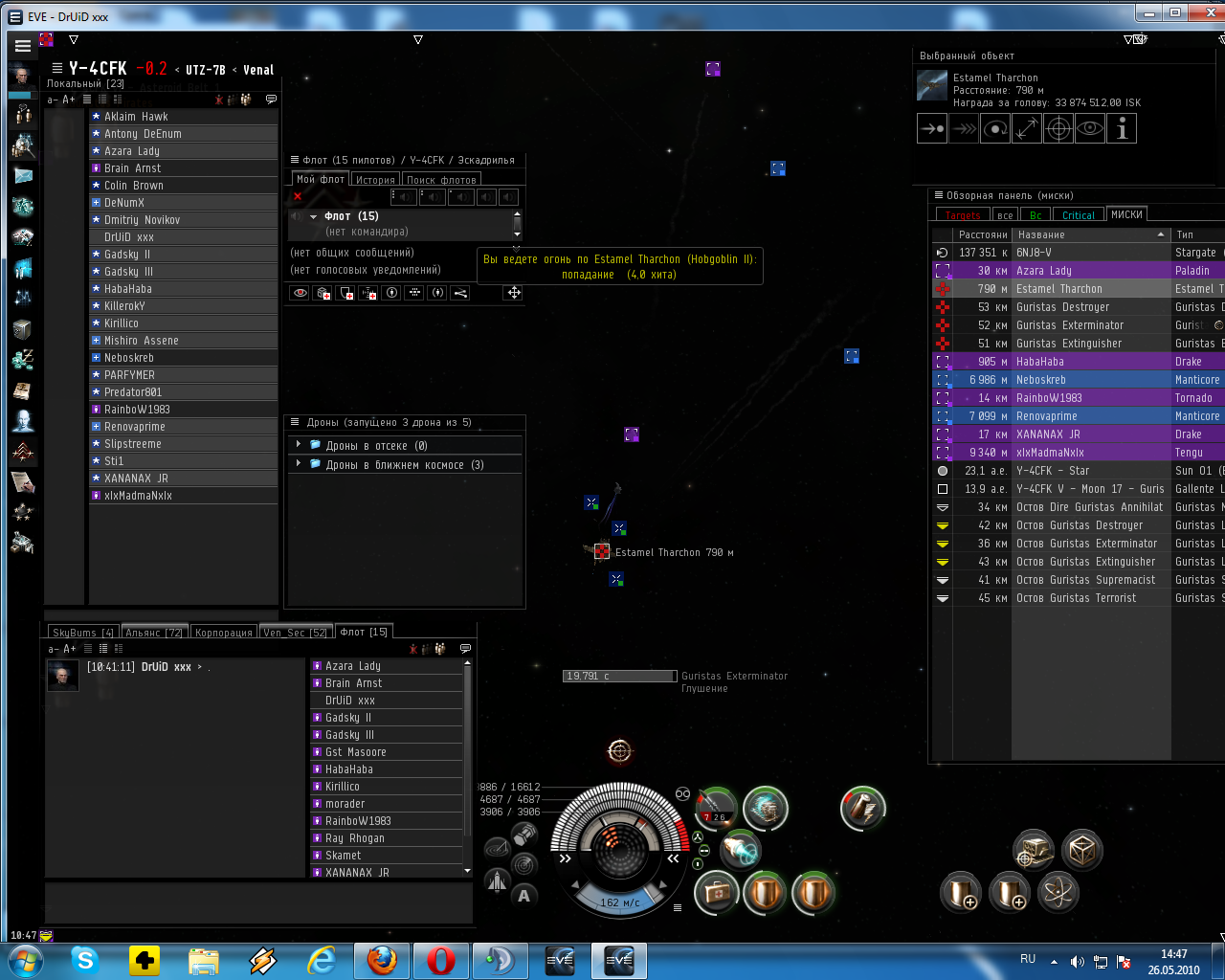Expand Дроны в отсеке (0) group
The height and width of the screenshot is (980, 1225).
point(299,445)
